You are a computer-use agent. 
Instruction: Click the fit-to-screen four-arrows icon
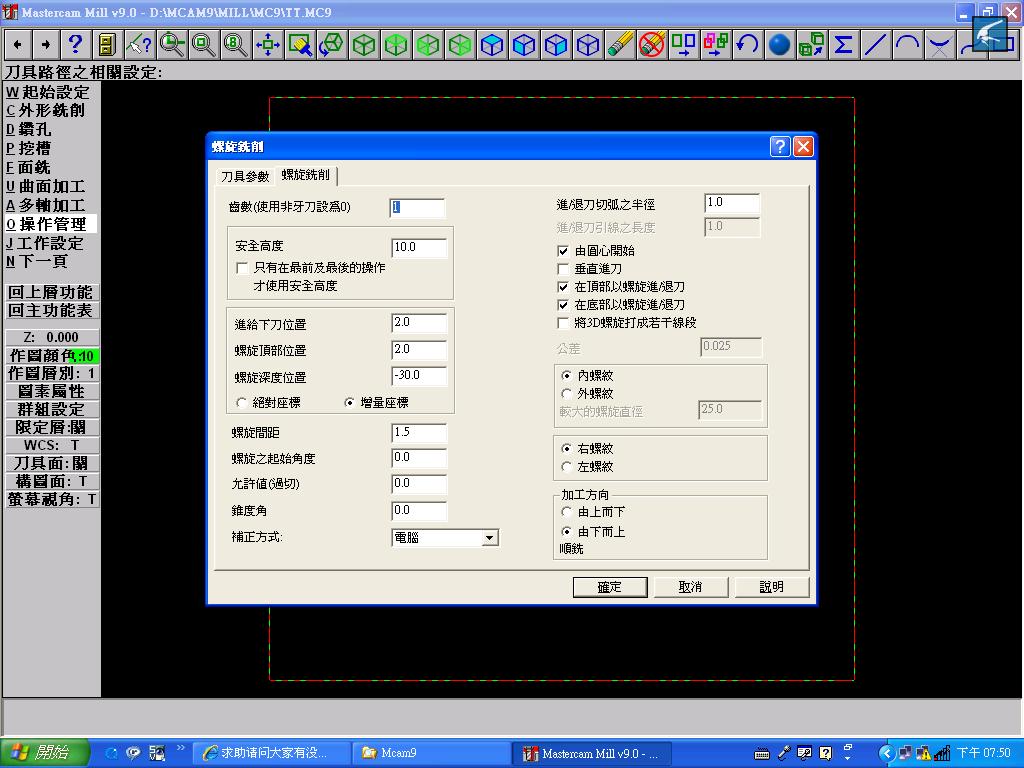267,44
